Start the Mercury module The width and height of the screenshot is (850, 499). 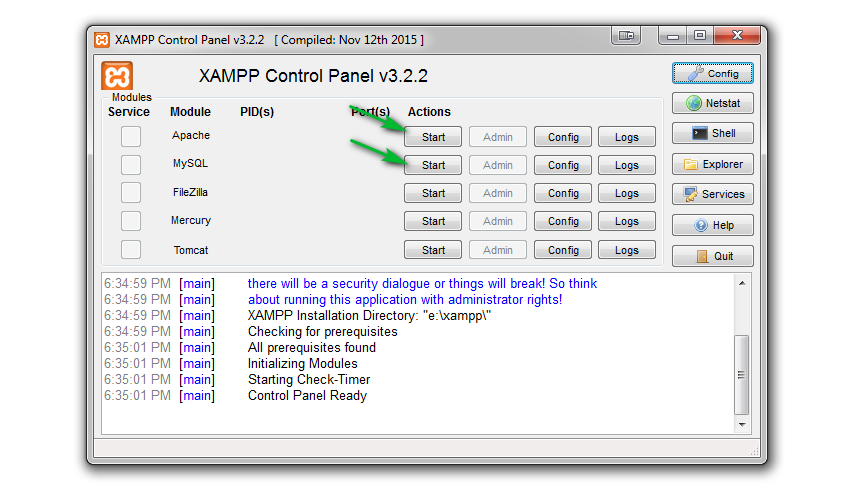pyautogui.click(x=433, y=221)
